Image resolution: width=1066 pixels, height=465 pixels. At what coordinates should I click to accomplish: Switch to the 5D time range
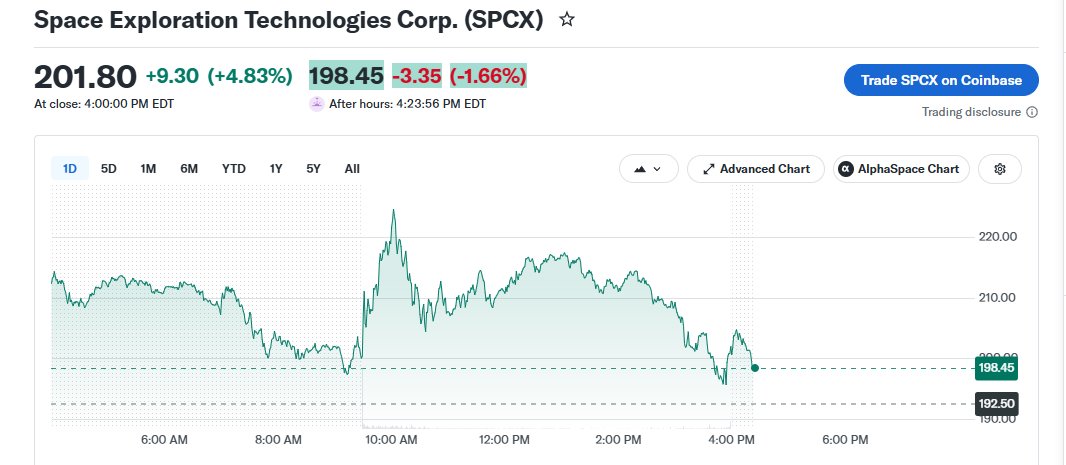109,169
